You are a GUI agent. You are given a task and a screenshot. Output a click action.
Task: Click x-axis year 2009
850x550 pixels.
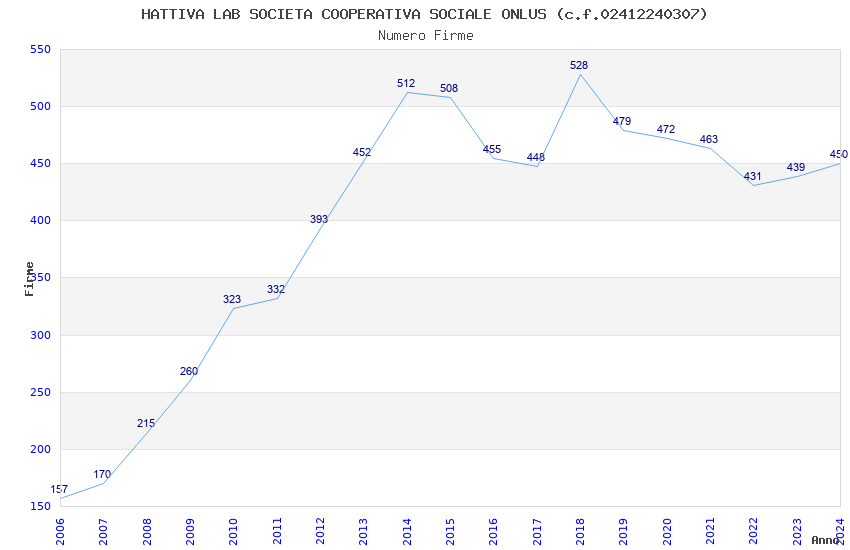tap(190, 531)
